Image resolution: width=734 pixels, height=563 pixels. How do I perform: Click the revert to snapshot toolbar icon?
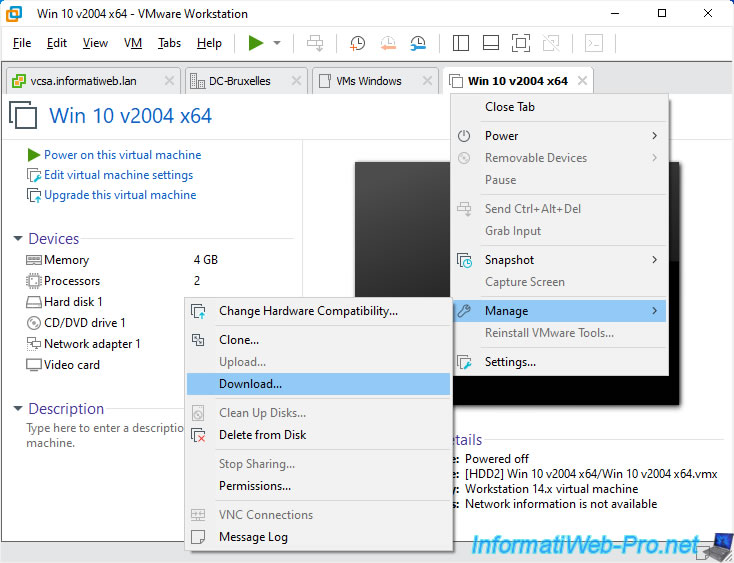(387, 43)
